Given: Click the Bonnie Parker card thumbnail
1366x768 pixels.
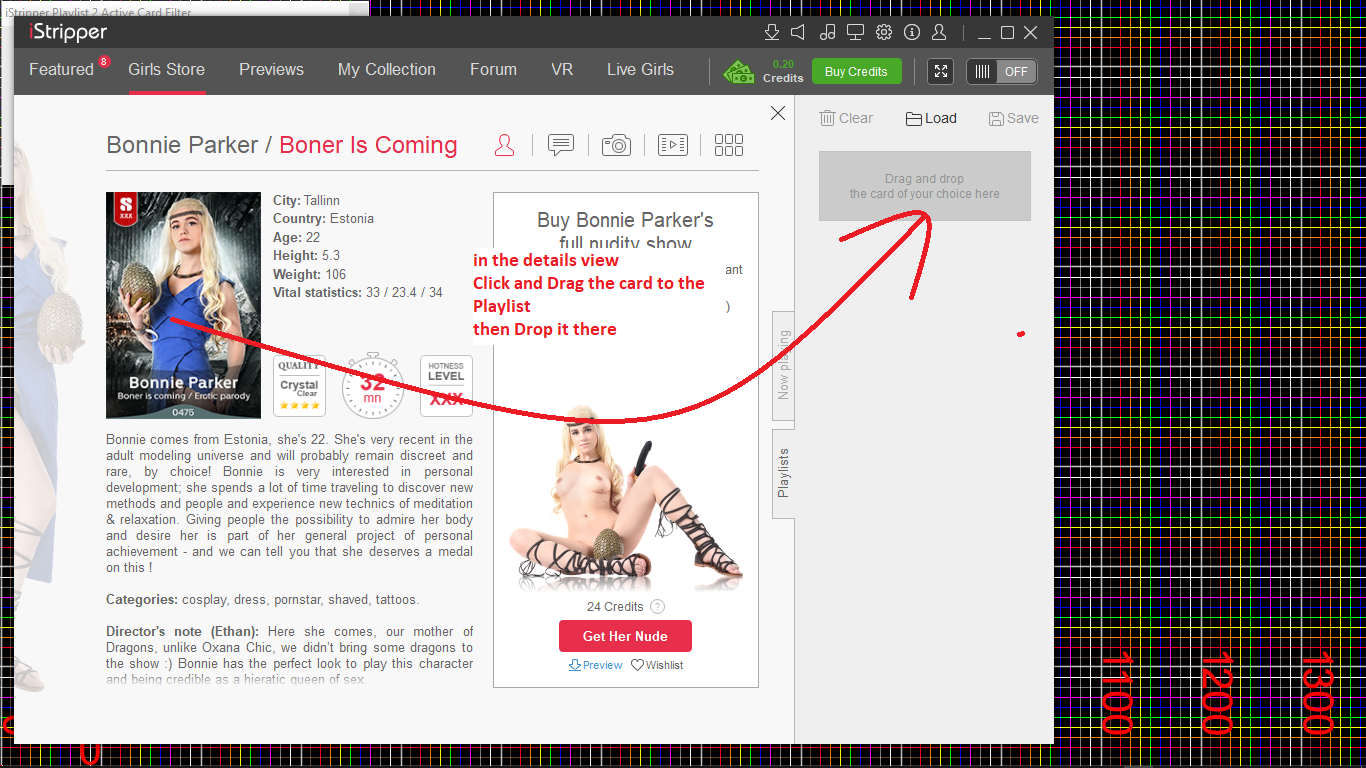Looking at the screenshot, I should 183,305.
